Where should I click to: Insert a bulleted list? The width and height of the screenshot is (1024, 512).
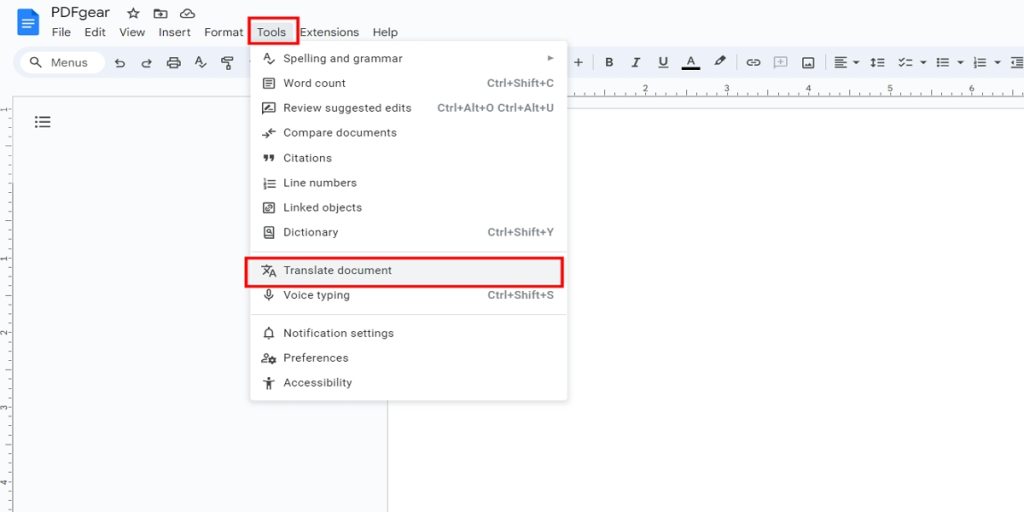(942, 63)
